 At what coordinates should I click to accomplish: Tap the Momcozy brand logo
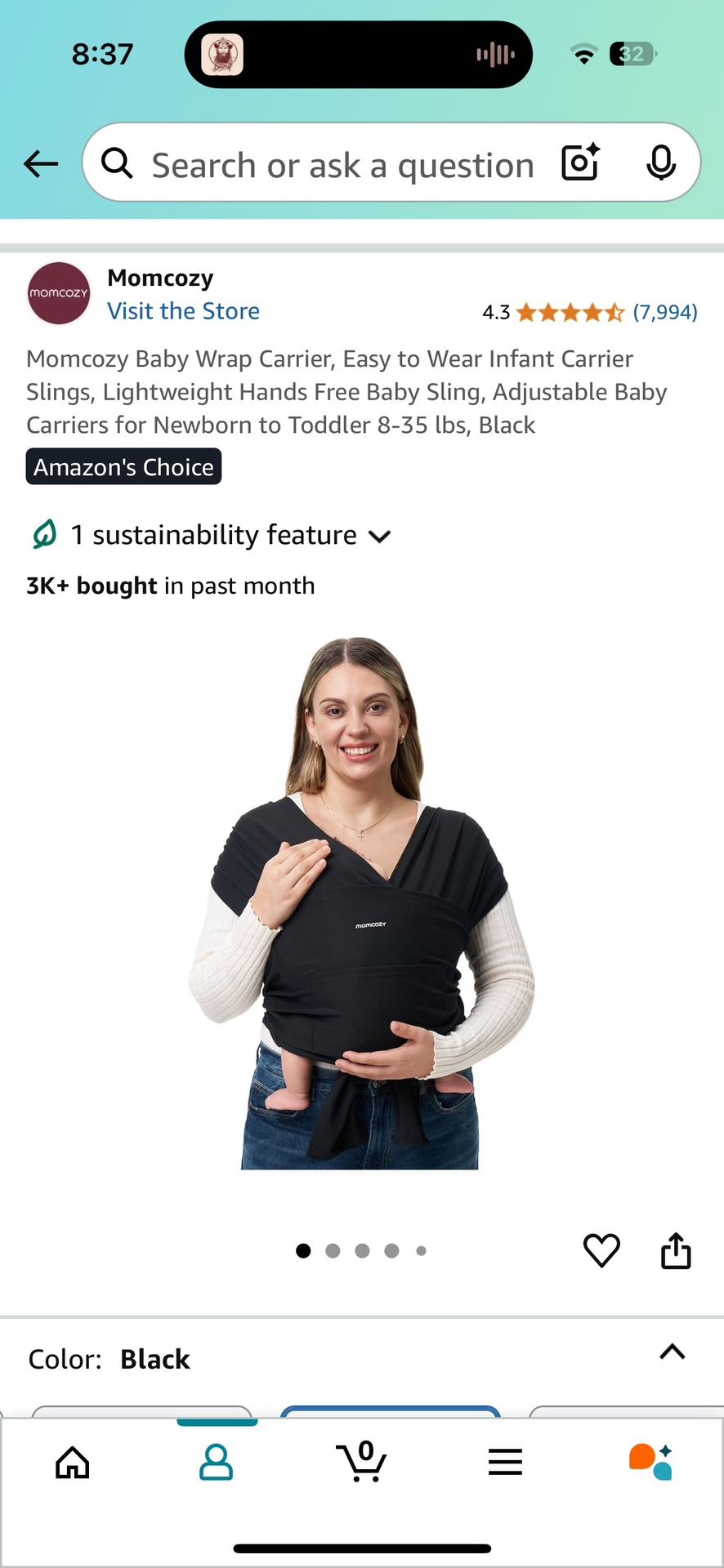(58, 293)
